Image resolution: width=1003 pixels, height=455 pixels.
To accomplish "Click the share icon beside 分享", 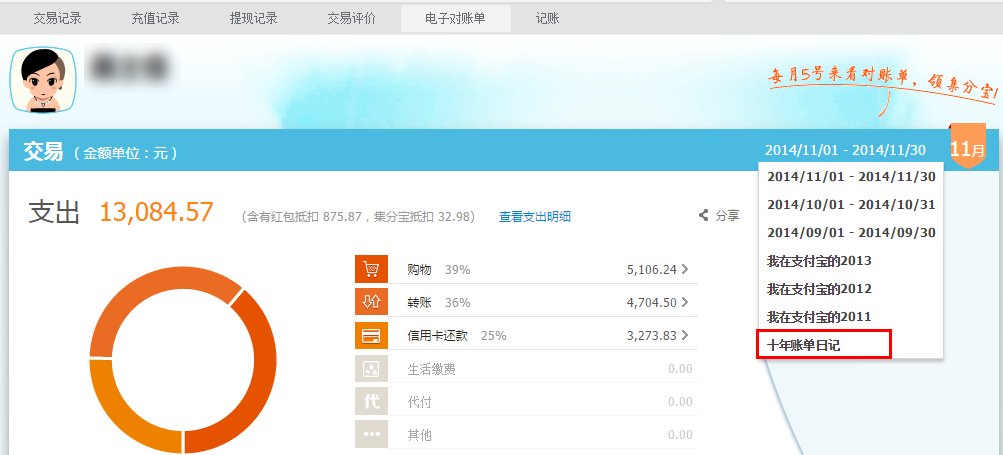I will pyautogui.click(x=704, y=215).
